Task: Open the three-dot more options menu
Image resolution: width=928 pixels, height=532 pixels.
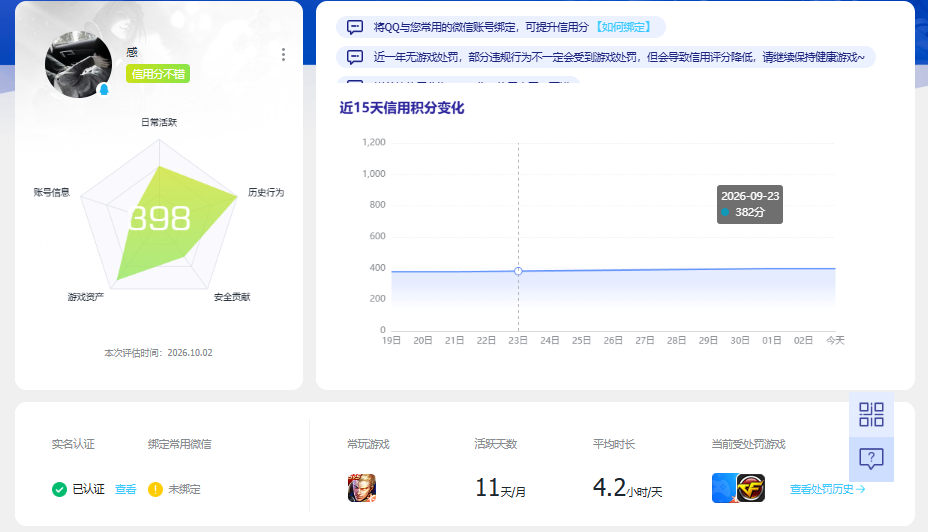Action: coord(283,54)
